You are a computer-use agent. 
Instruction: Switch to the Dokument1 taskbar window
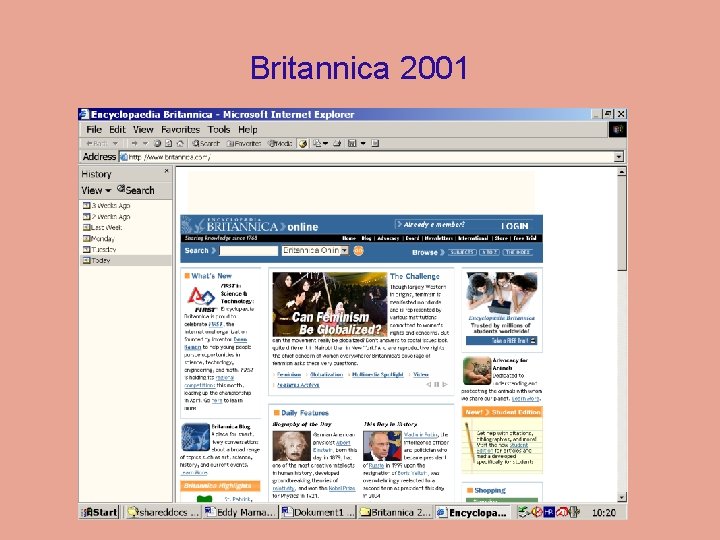(318, 512)
